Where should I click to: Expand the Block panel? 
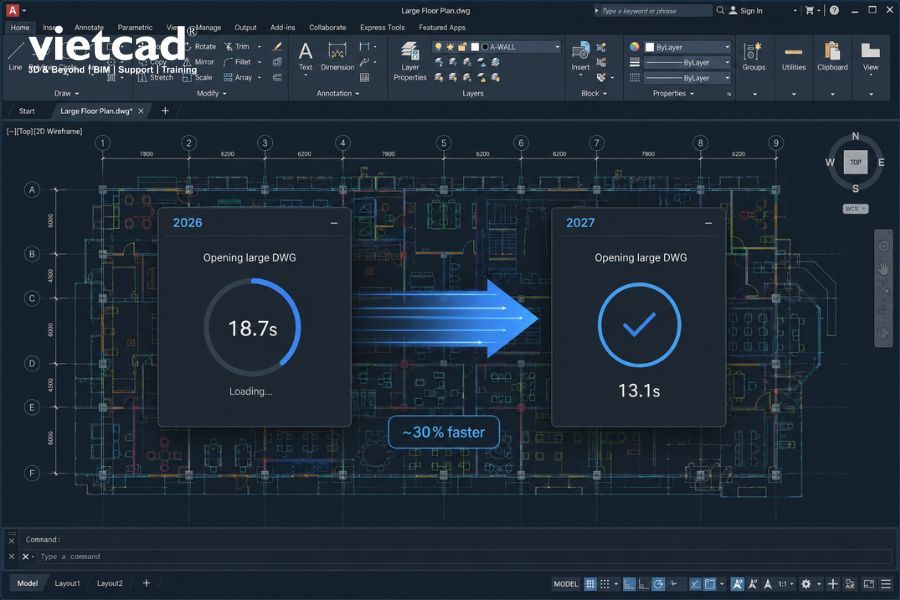(594, 93)
